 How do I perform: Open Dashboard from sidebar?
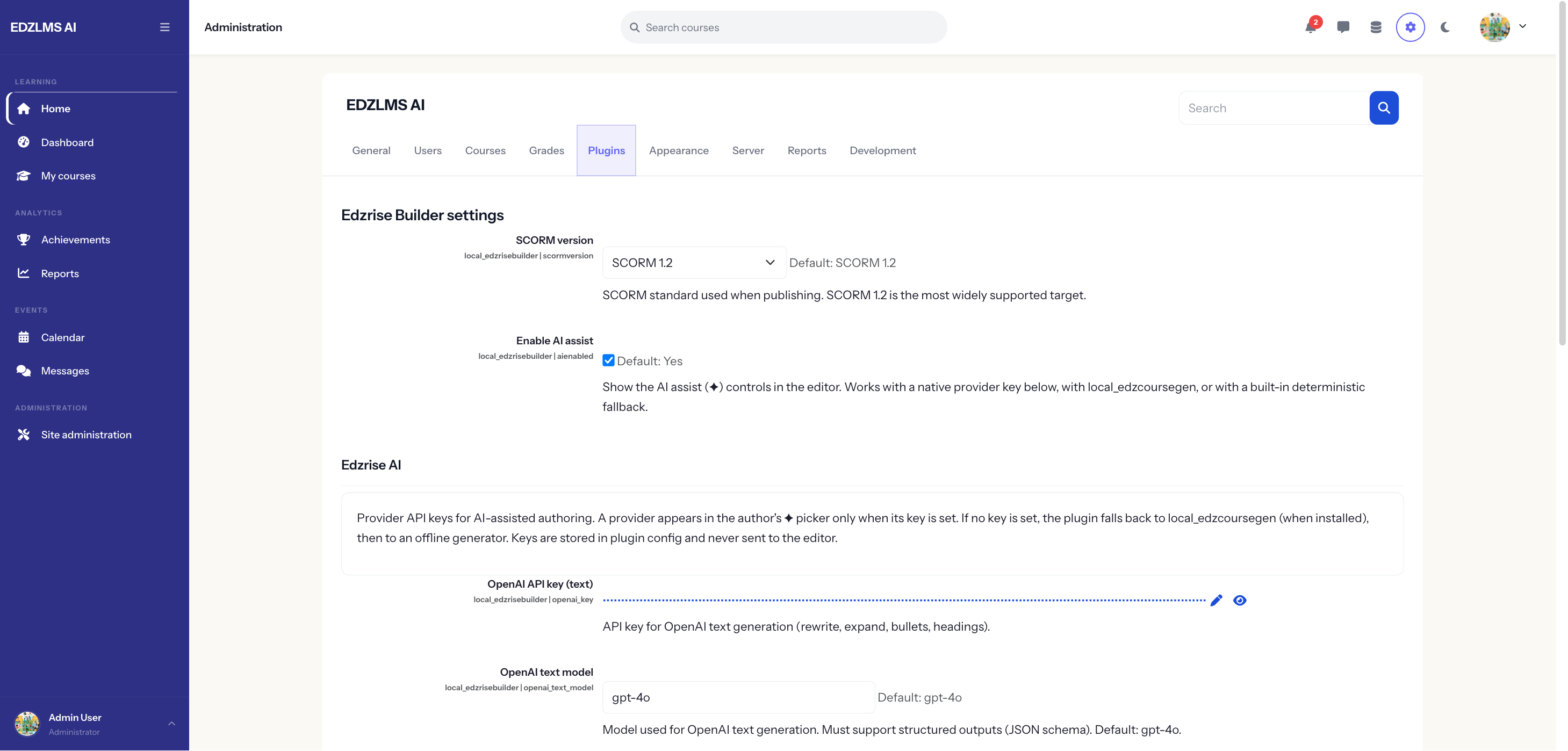coord(92,142)
